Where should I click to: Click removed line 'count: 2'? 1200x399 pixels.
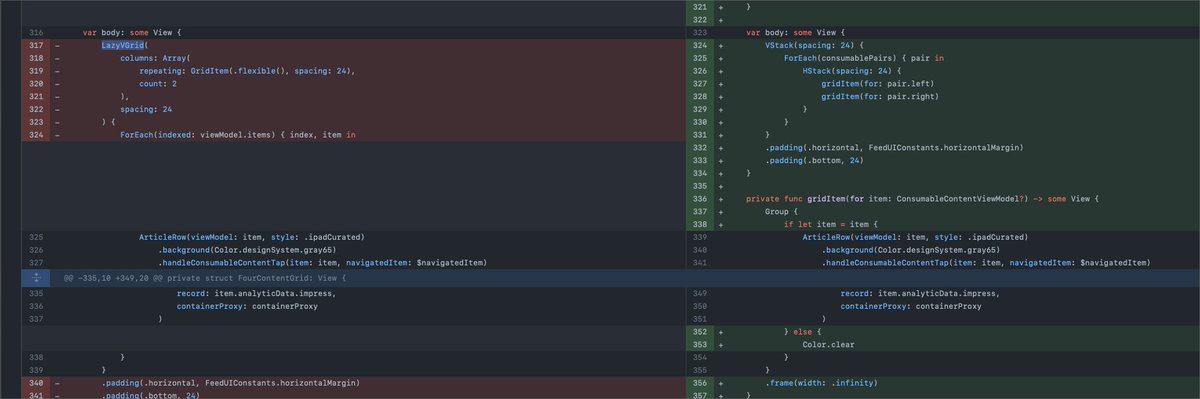point(157,84)
